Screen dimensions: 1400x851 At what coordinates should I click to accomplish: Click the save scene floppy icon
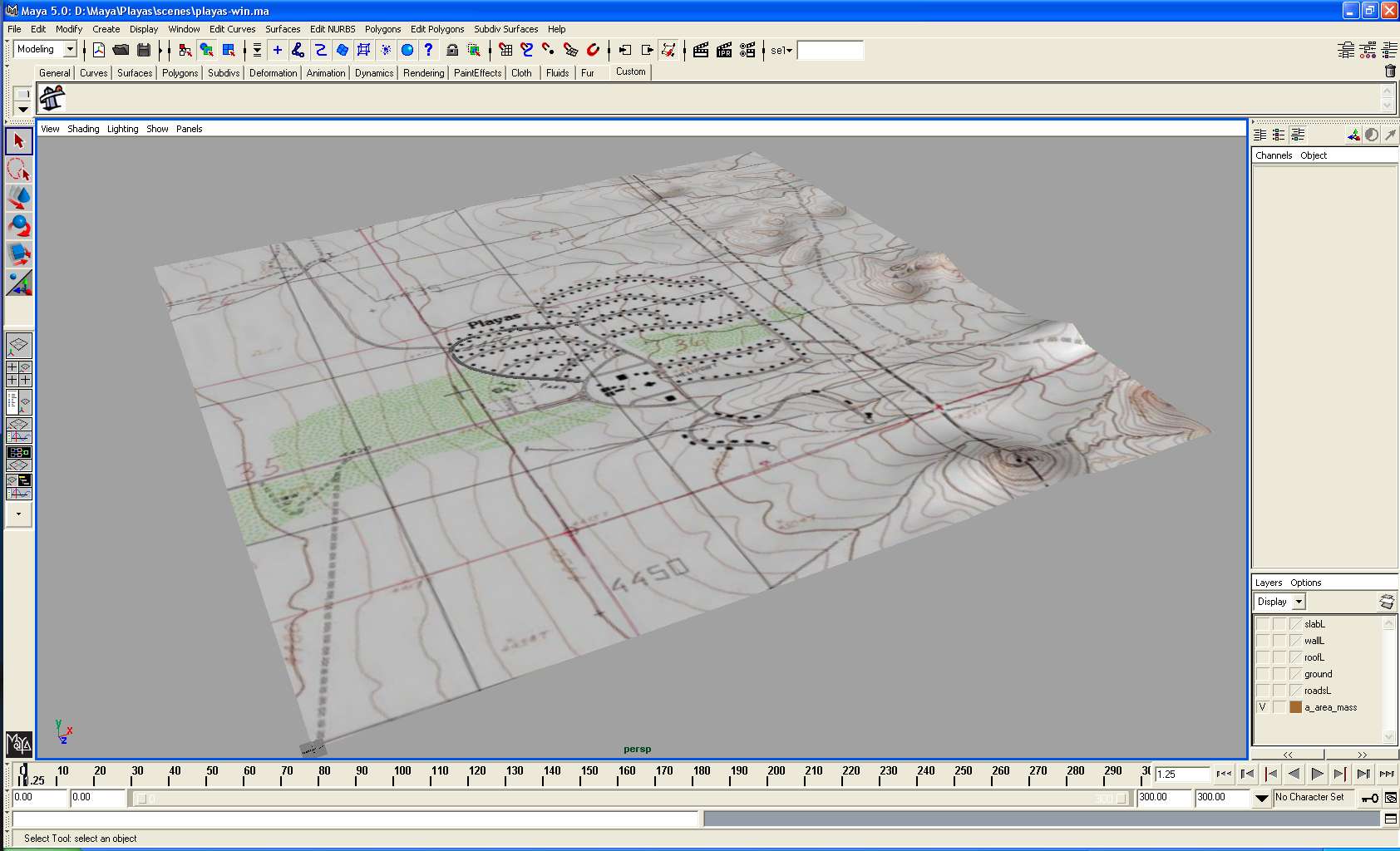(x=144, y=50)
